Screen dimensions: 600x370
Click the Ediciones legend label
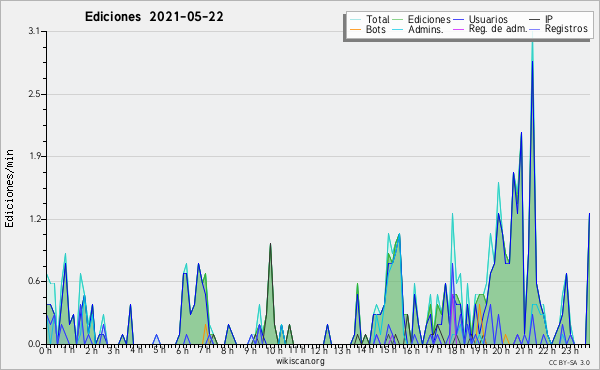pyautogui.click(x=429, y=19)
